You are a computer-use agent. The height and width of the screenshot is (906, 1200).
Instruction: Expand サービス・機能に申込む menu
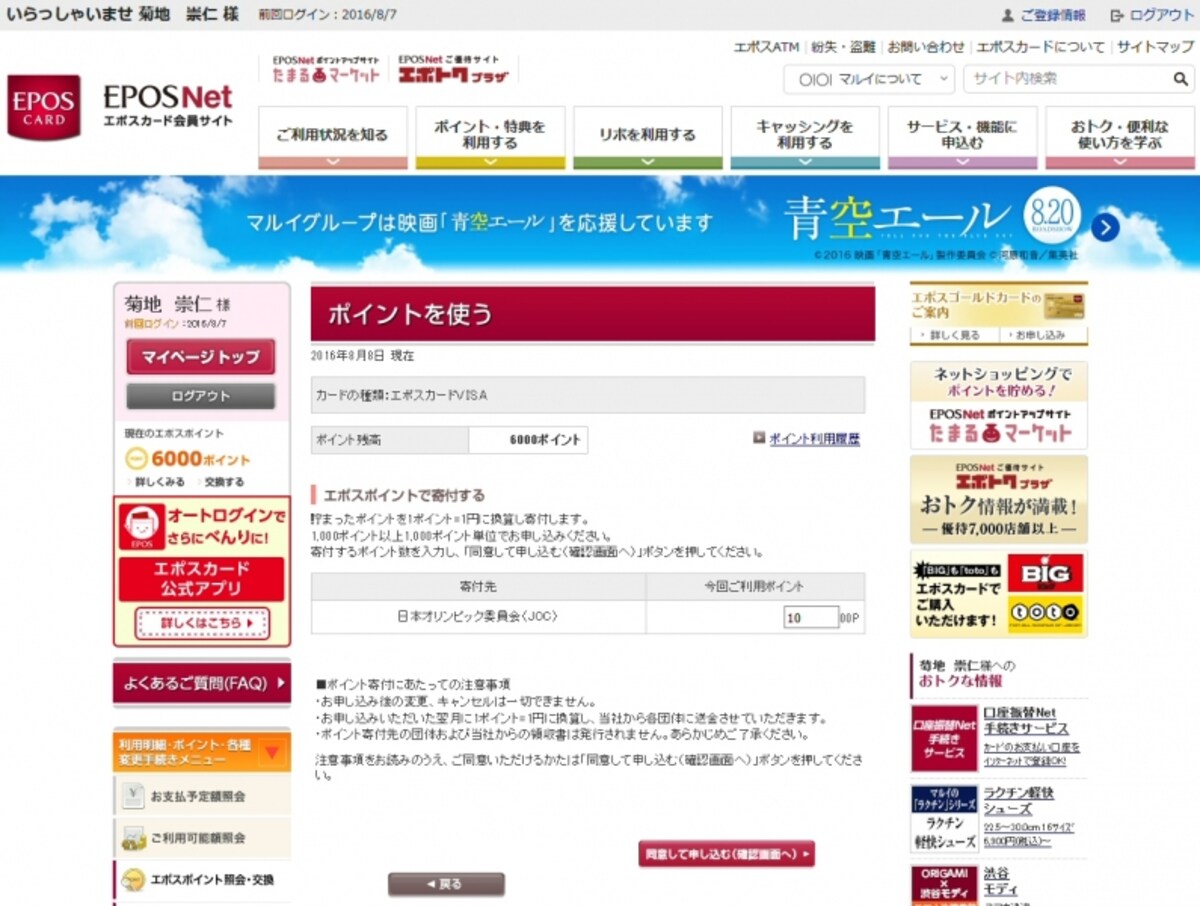962,138
